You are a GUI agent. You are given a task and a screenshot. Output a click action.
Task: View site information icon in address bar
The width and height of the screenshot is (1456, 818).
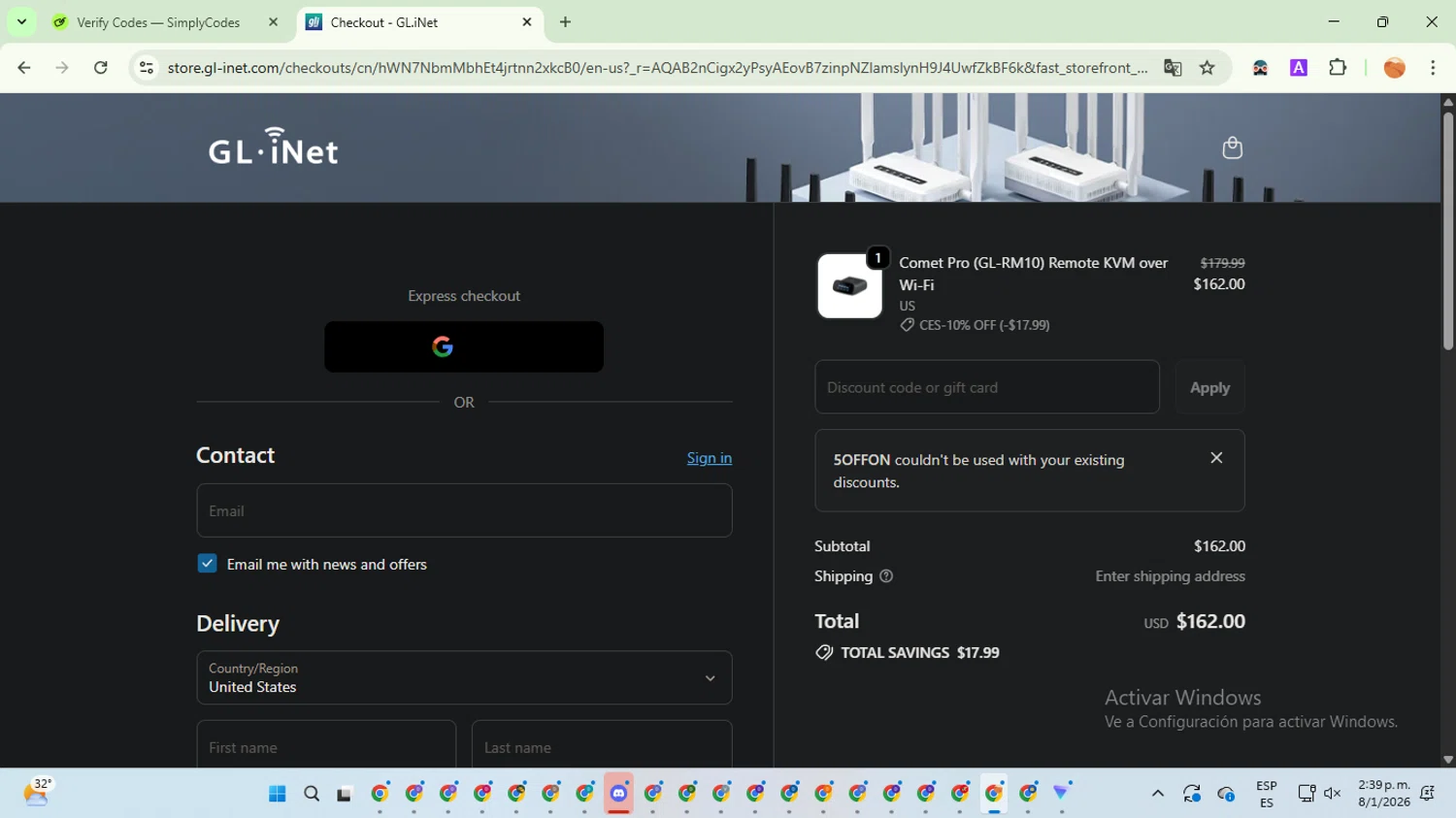147,68
